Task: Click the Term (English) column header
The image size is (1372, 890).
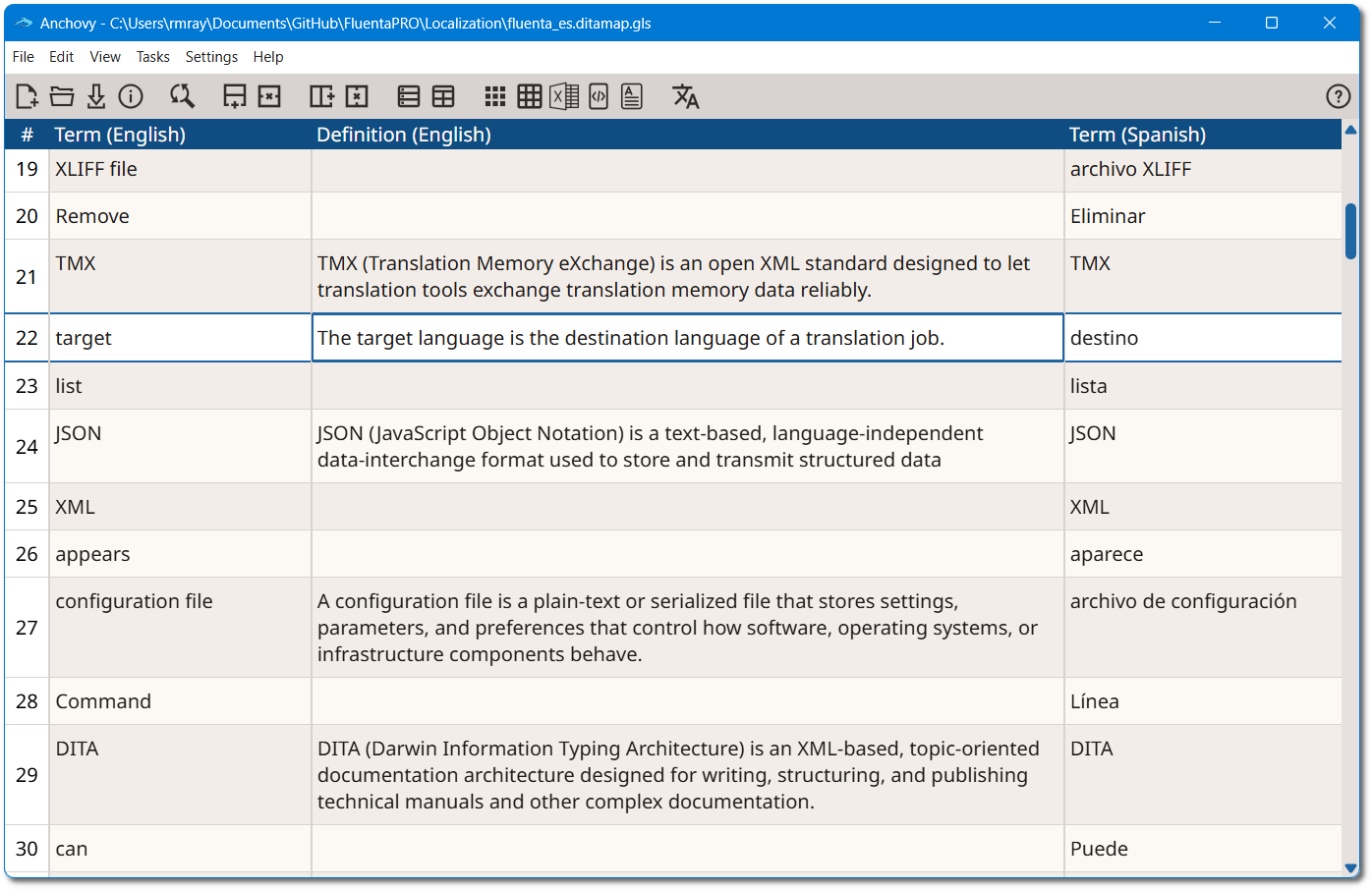Action: (x=181, y=135)
